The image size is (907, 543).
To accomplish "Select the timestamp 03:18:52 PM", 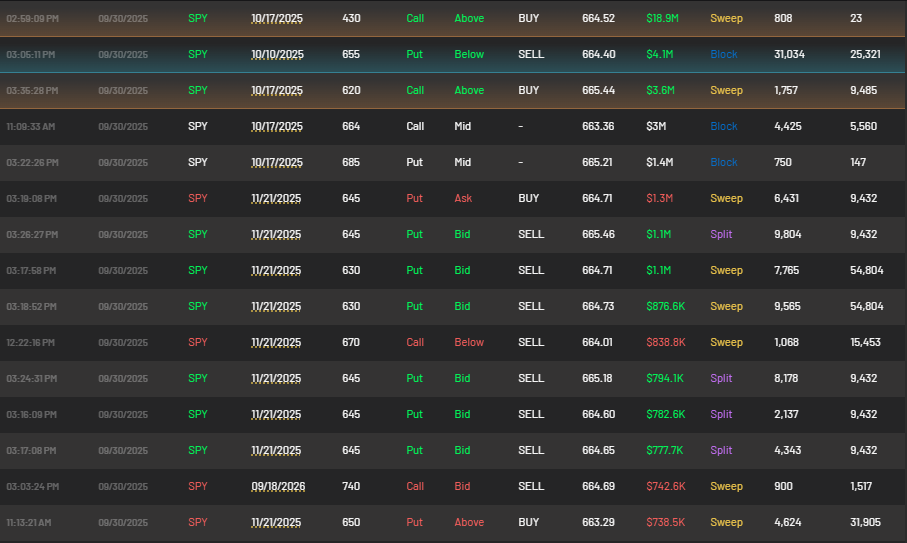I will [x=31, y=306].
